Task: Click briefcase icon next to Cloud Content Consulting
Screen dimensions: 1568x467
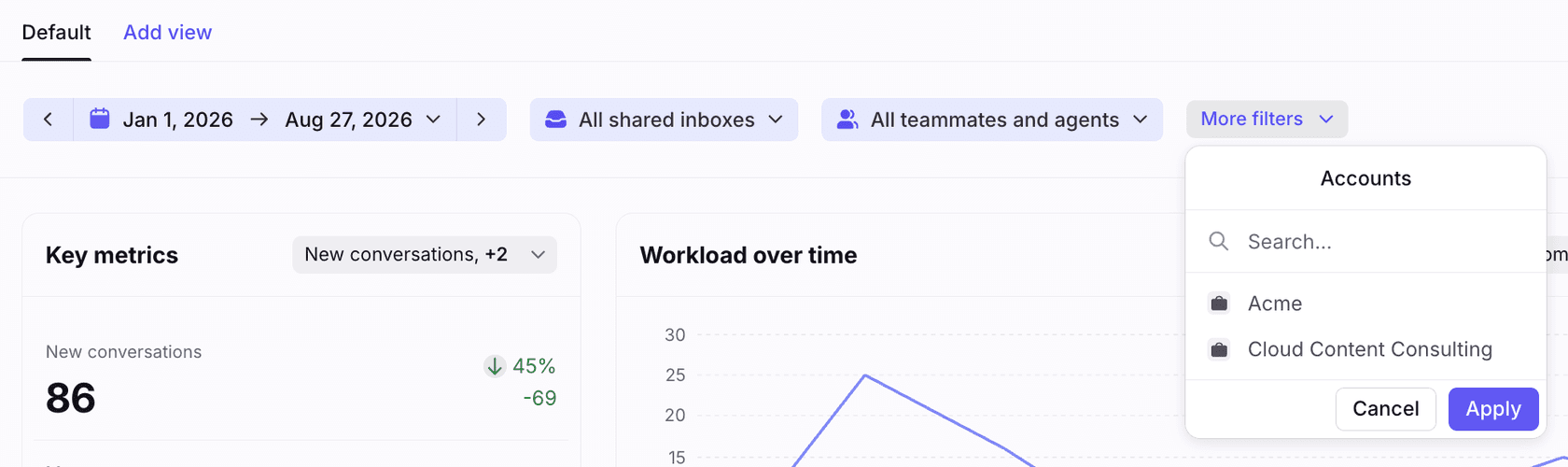Action: click(1219, 349)
